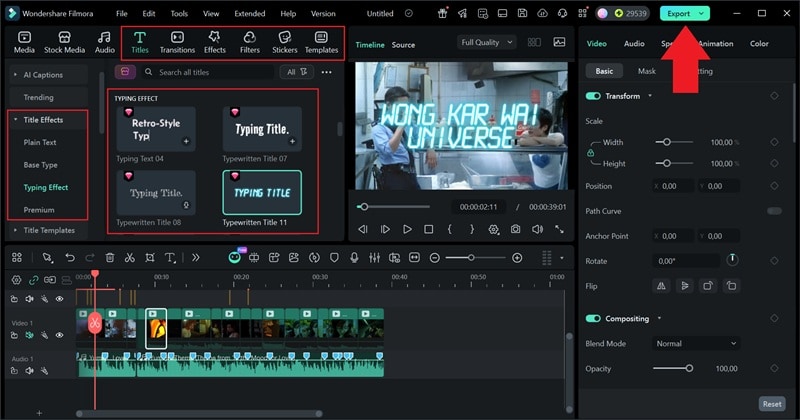
Task: Stop the preview playback
Action: pyautogui.click(x=429, y=229)
